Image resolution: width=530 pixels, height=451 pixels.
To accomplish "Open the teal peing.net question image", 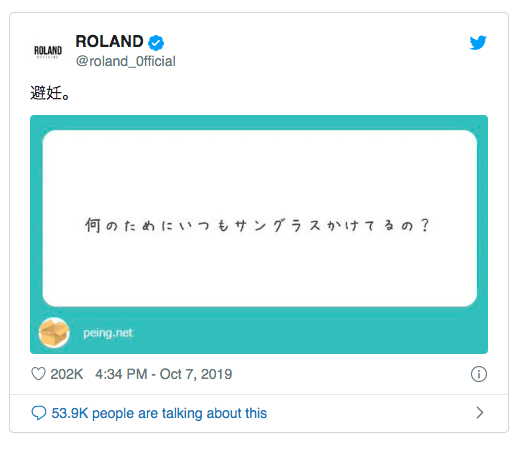I will coord(259,235).
